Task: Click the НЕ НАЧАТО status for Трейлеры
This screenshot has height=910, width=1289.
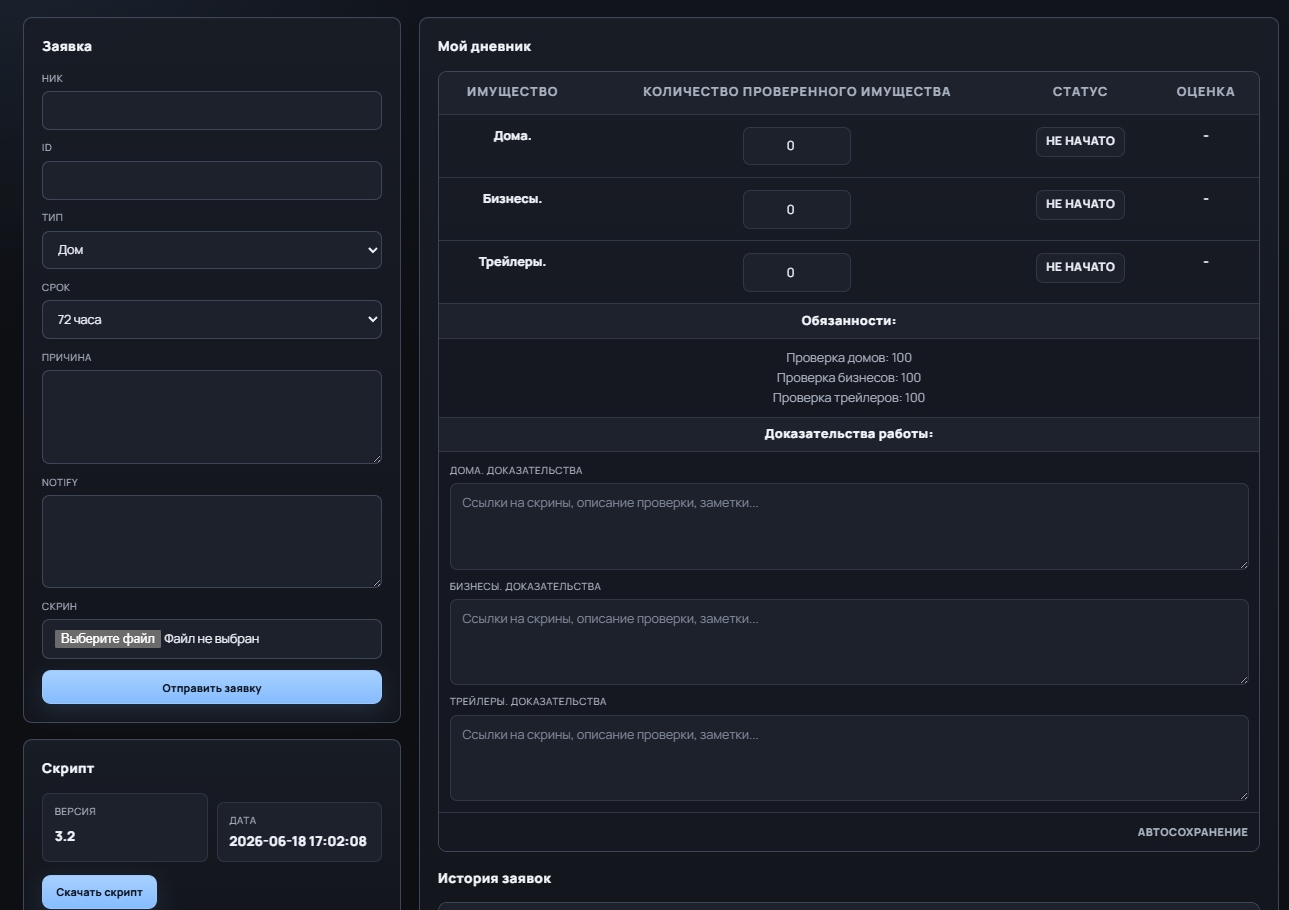Action: (1080, 267)
